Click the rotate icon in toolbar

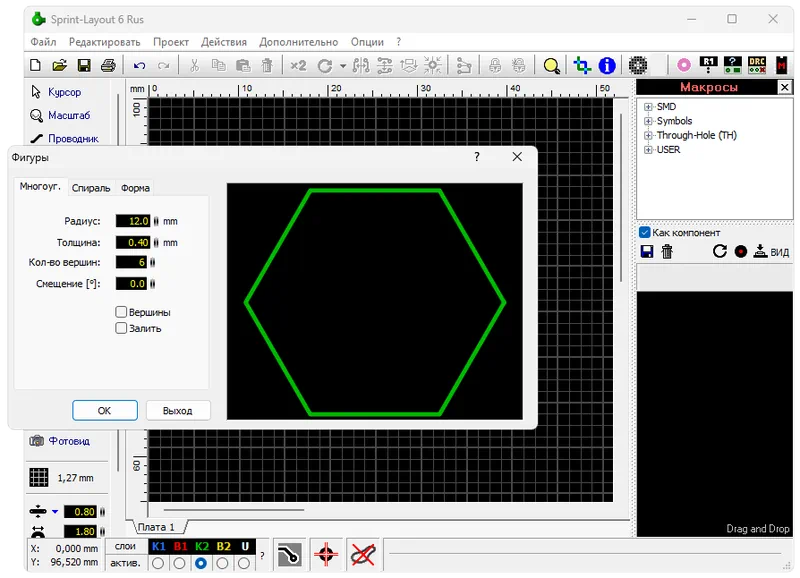pyautogui.click(x=325, y=66)
